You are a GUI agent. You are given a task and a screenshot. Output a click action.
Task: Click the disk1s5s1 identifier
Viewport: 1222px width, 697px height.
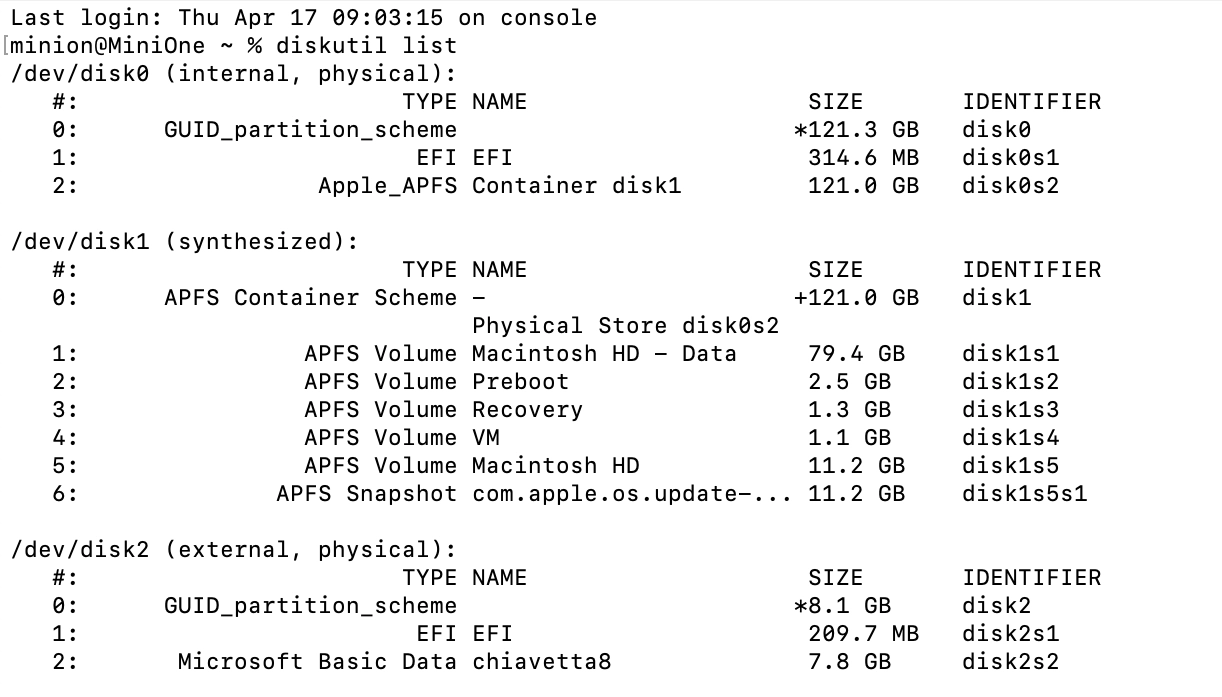1024,494
